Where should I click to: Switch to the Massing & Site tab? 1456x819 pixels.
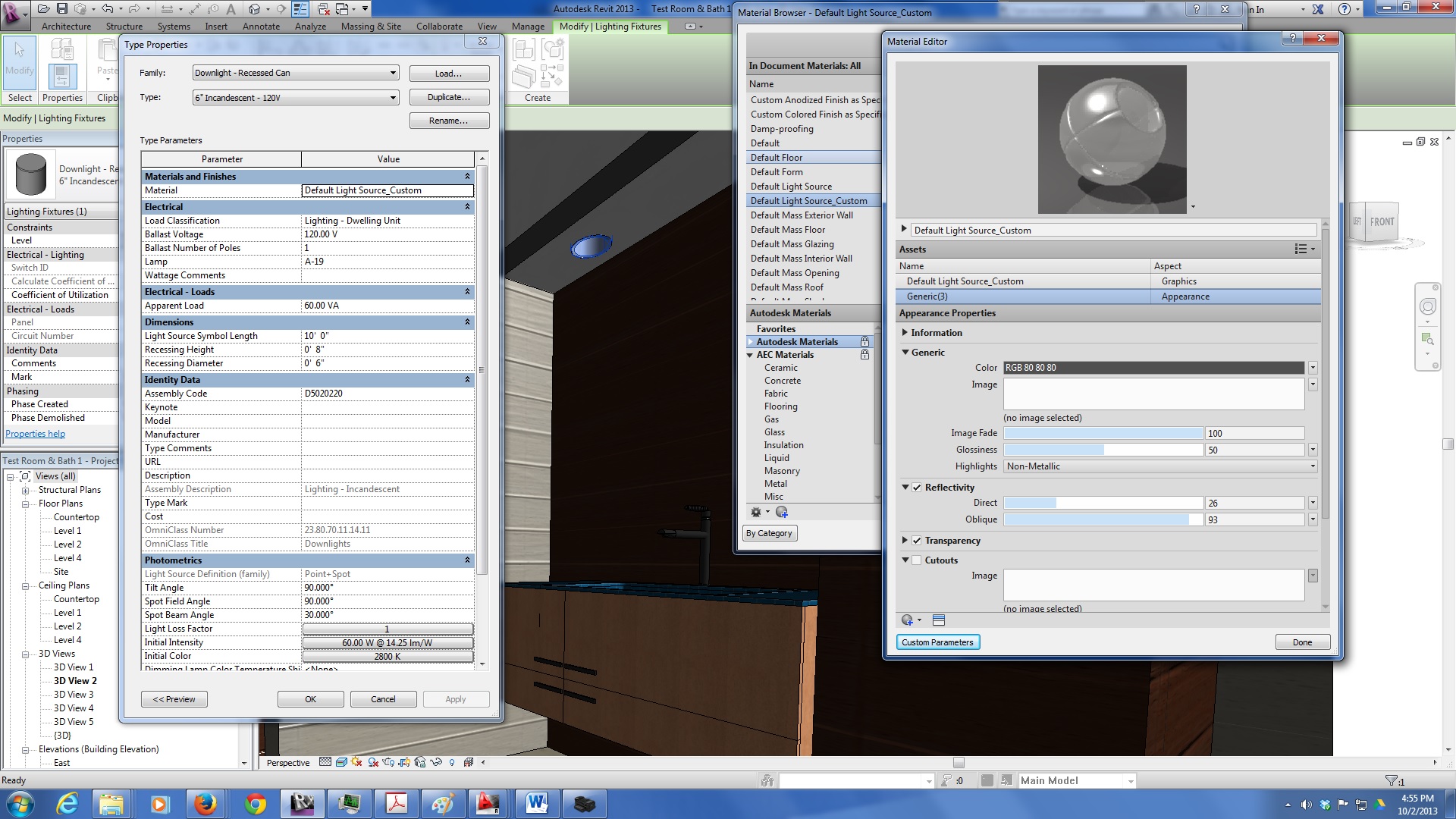tap(371, 26)
